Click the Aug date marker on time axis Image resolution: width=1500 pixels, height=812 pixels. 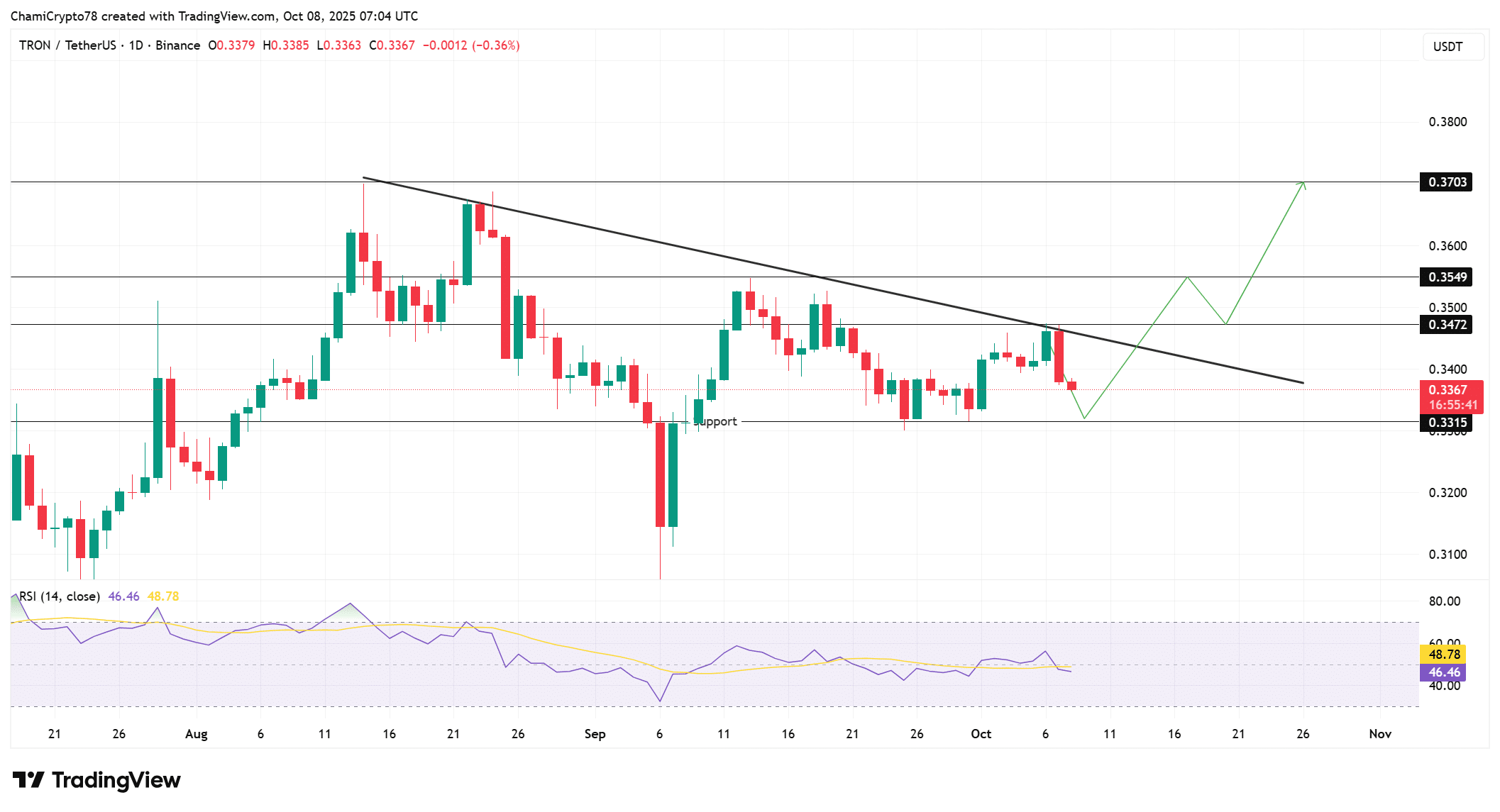pyautogui.click(x=196, y=734)
